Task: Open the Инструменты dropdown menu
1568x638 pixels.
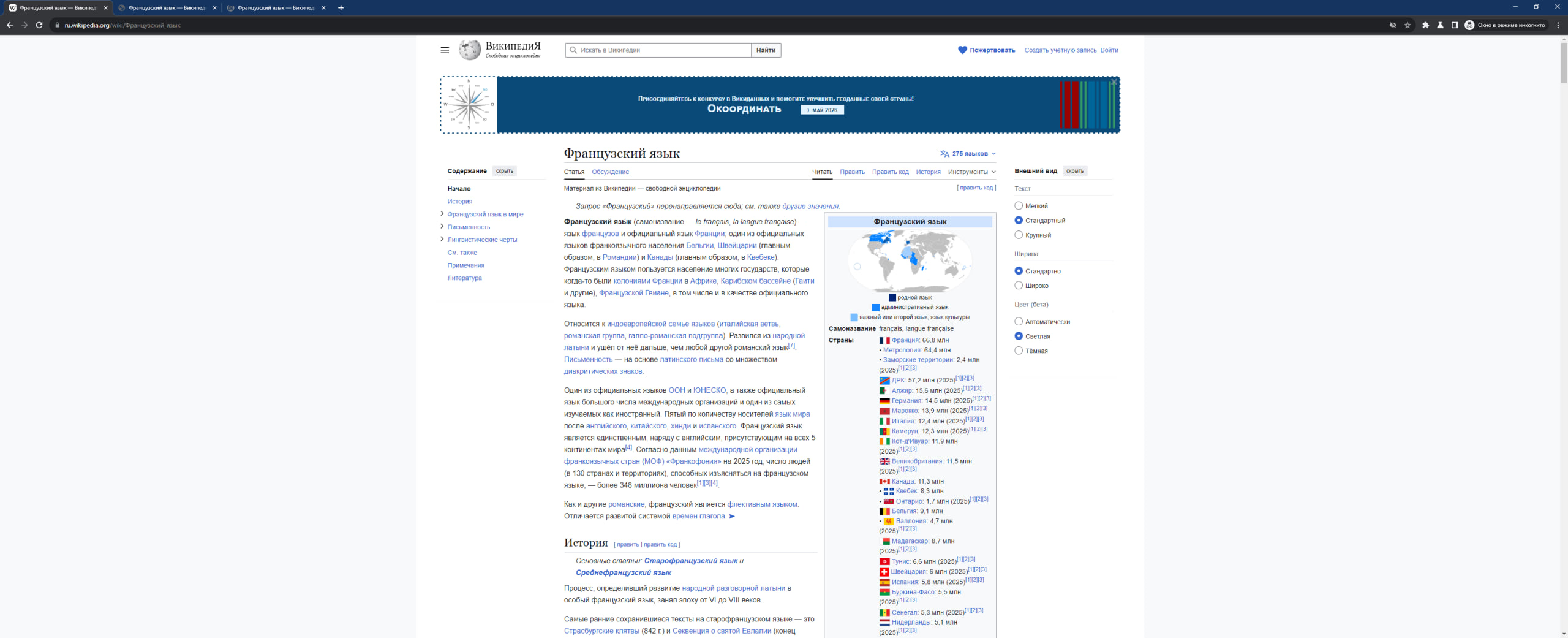Action: point(971,172)
